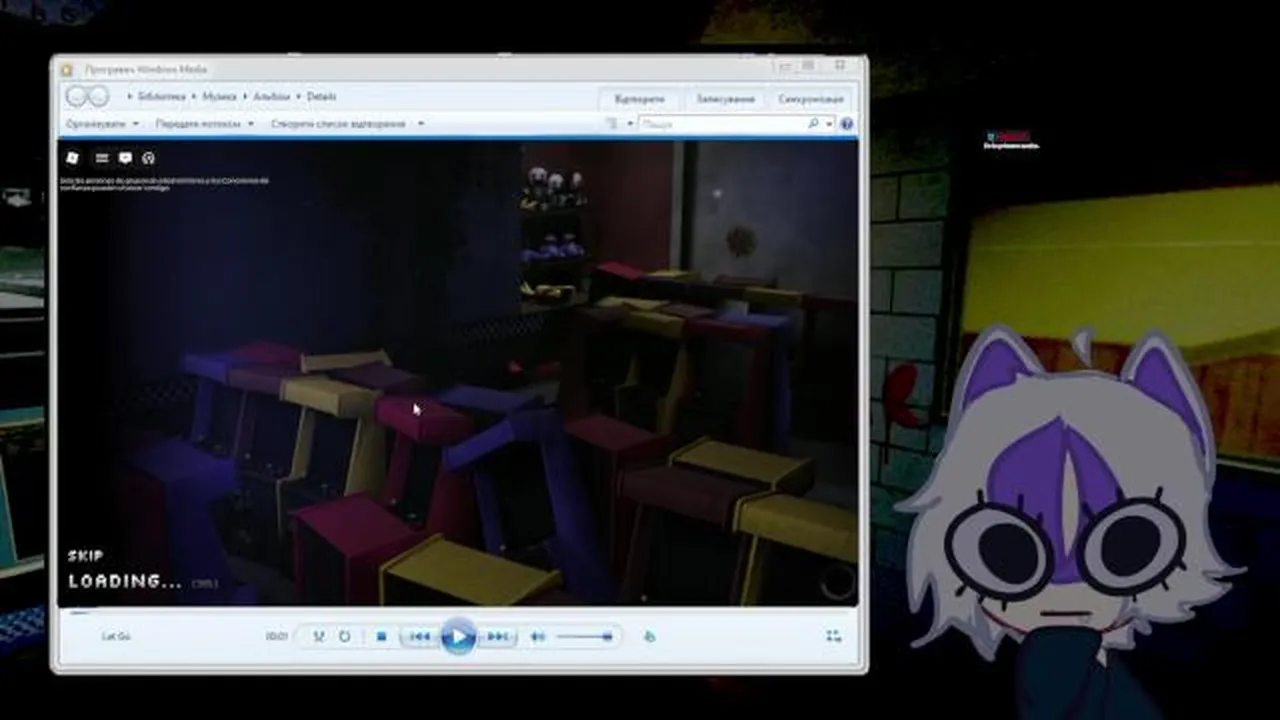Select the Details breadcrumb item
1280x720 pixels.
[321, 97]
